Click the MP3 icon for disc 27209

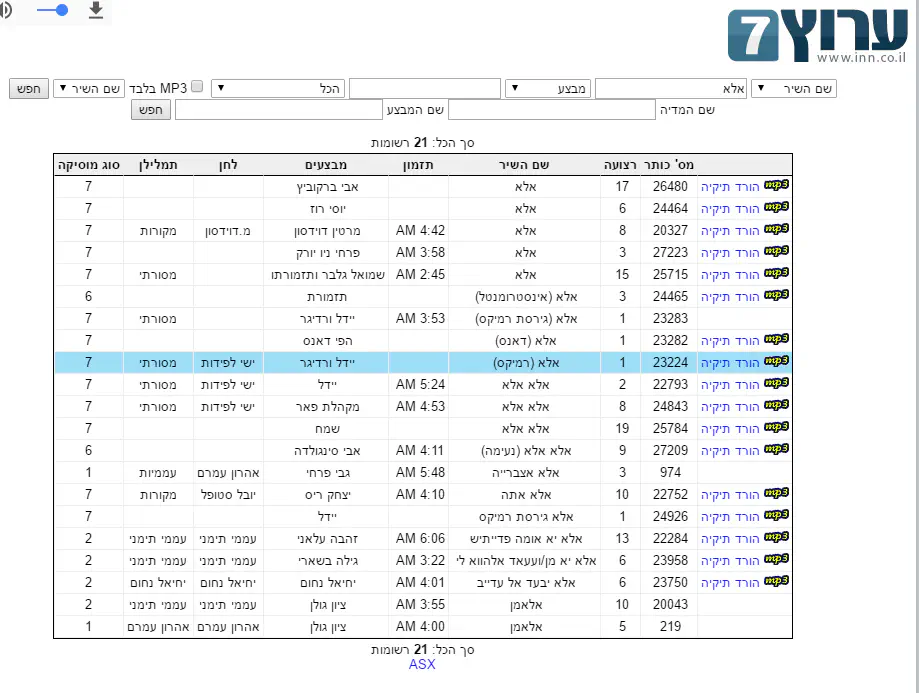[x=777, y=450]
